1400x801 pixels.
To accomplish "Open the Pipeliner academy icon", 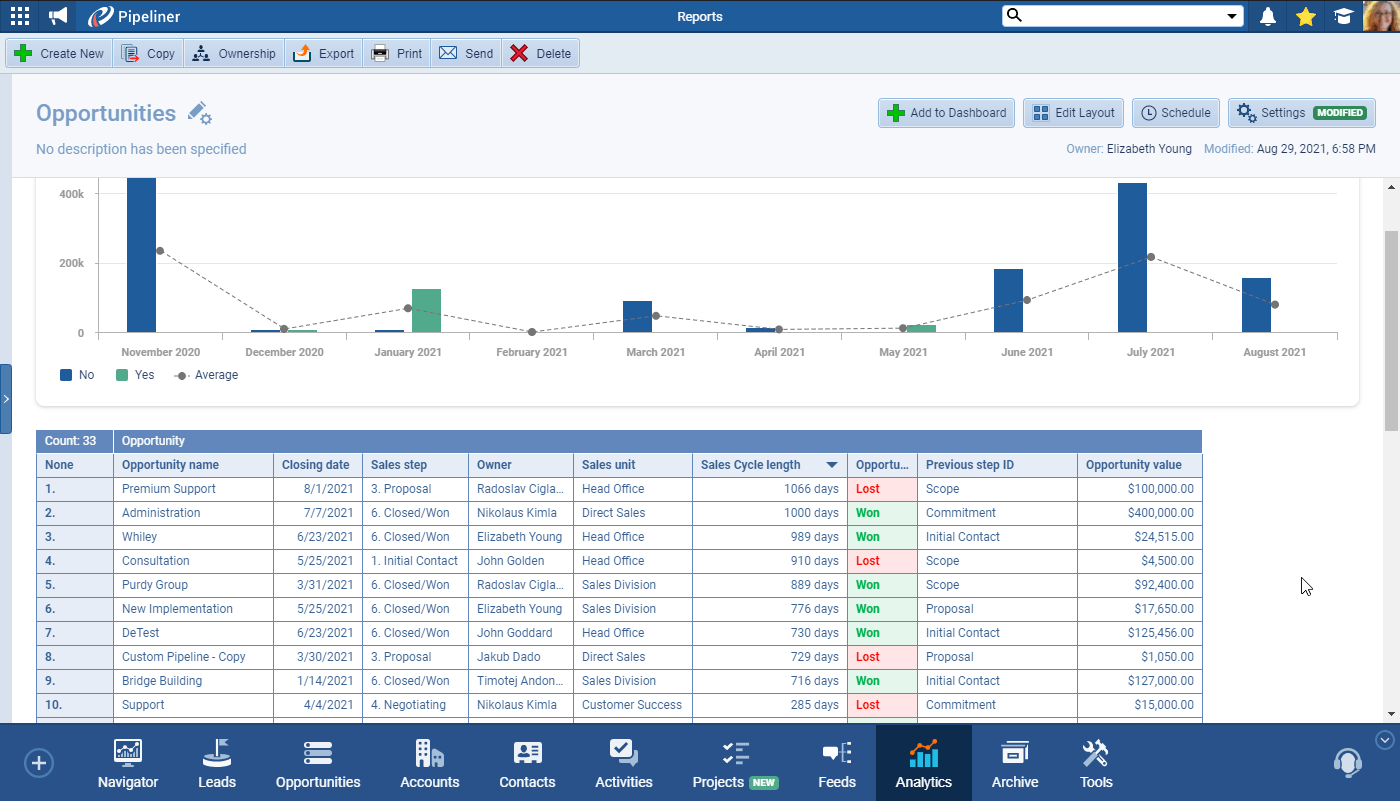I will click(x=1343, y=16).
